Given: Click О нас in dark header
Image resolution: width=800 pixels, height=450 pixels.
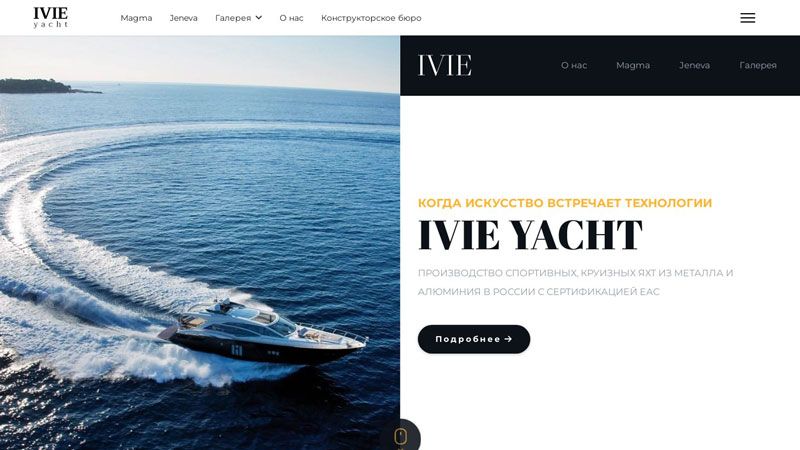Looking at the screenshot, I should point(574,65).
